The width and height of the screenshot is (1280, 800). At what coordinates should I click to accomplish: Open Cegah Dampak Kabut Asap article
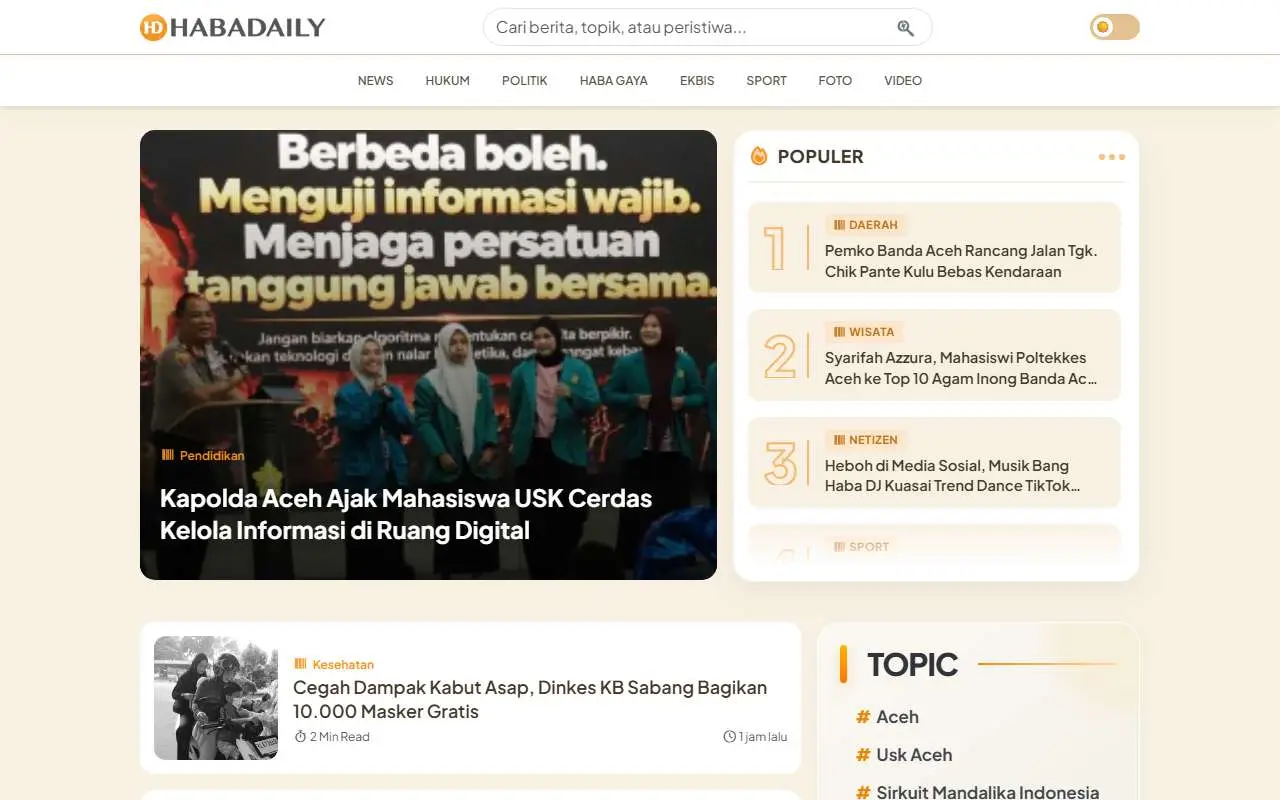tap(530, 699)
